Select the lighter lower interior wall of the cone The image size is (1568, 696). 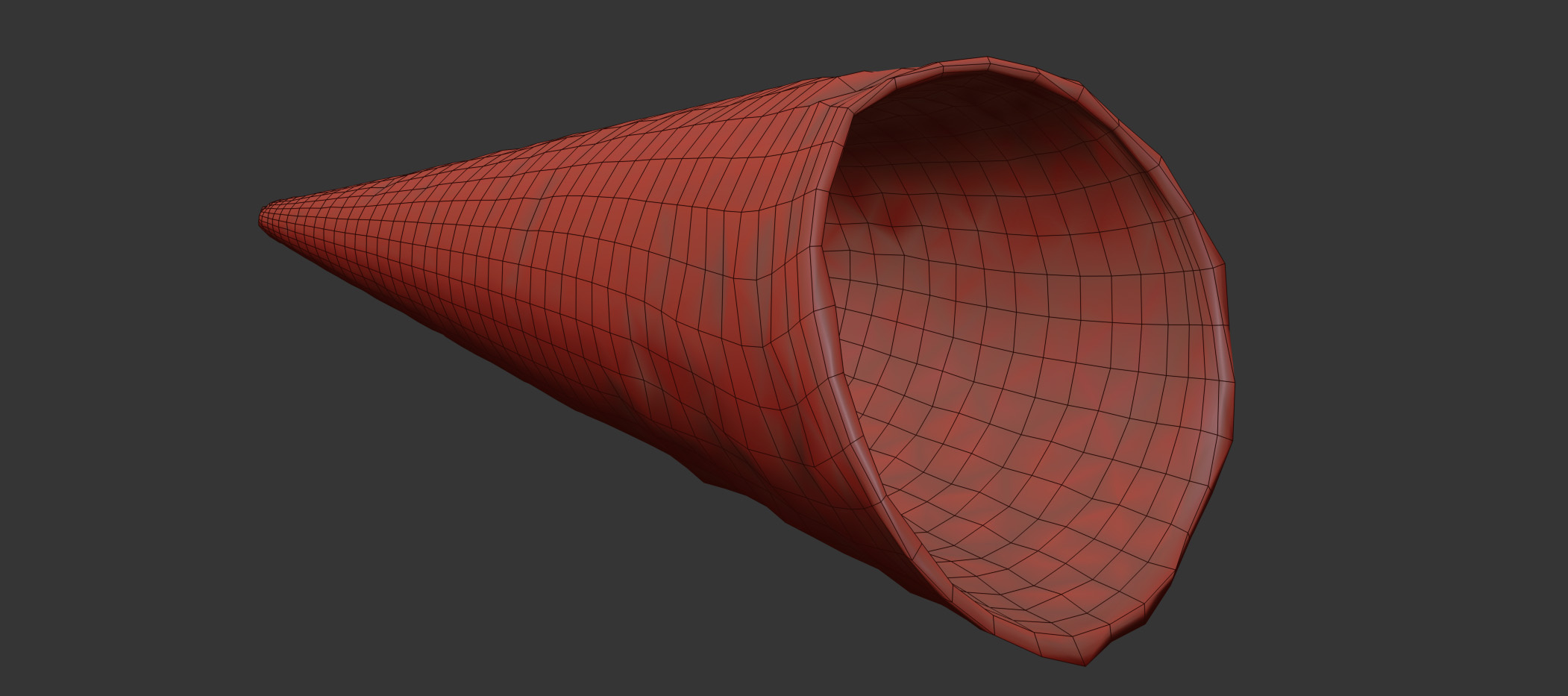tap(1044, 522)
